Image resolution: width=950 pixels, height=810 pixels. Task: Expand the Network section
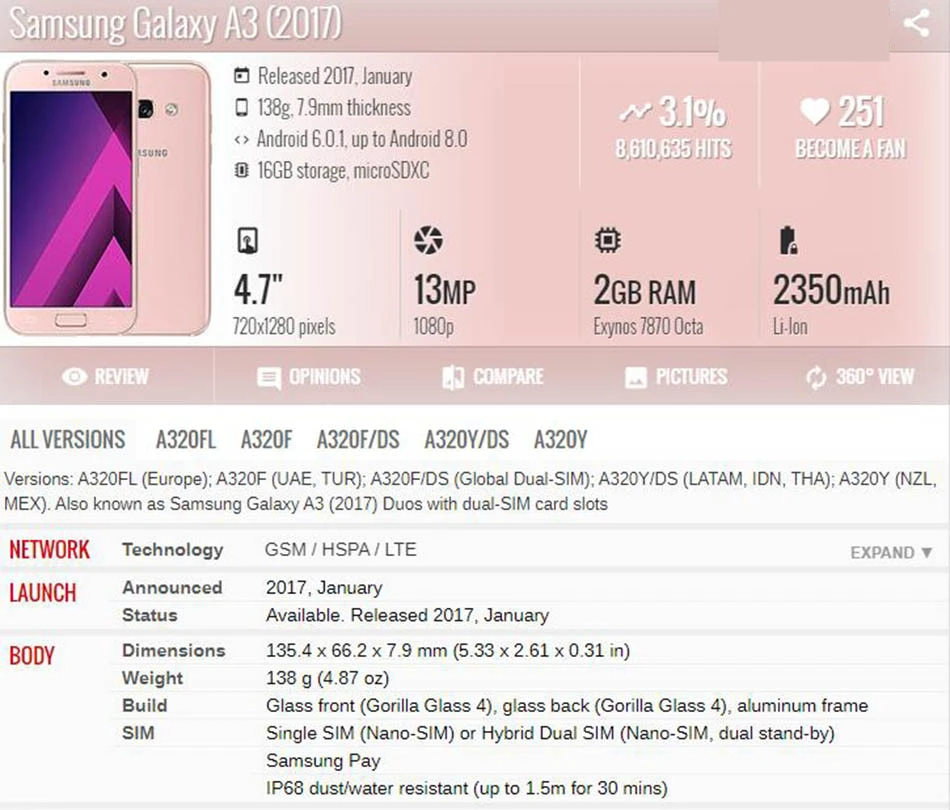tap(891, 553)
